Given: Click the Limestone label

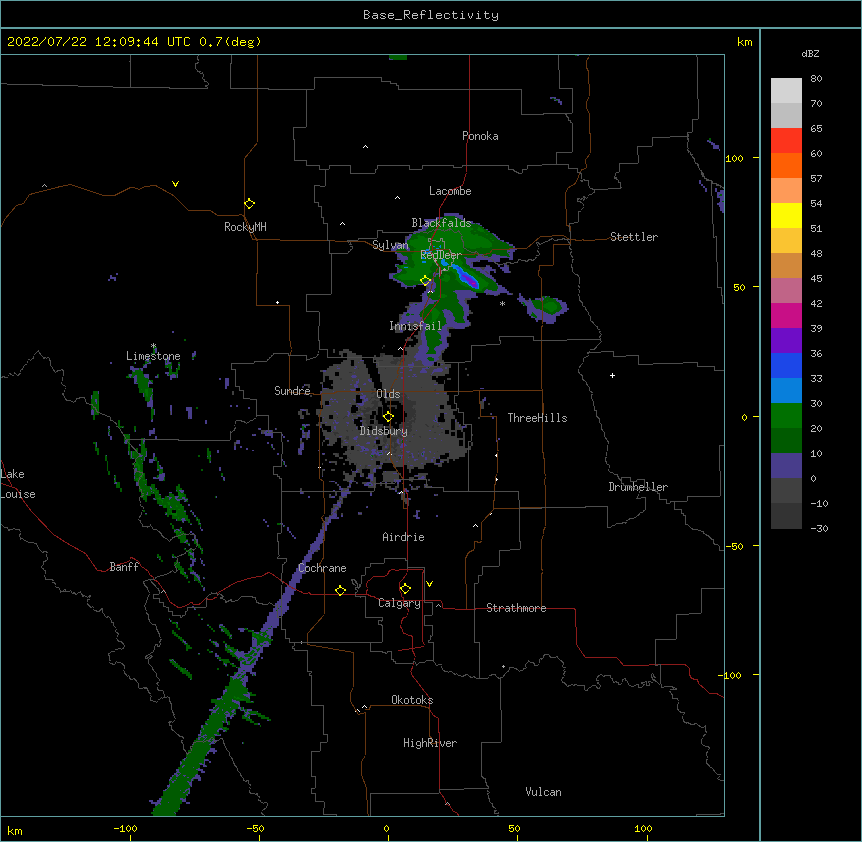Looking at the screenshot, I should click(x=153, y=356).
